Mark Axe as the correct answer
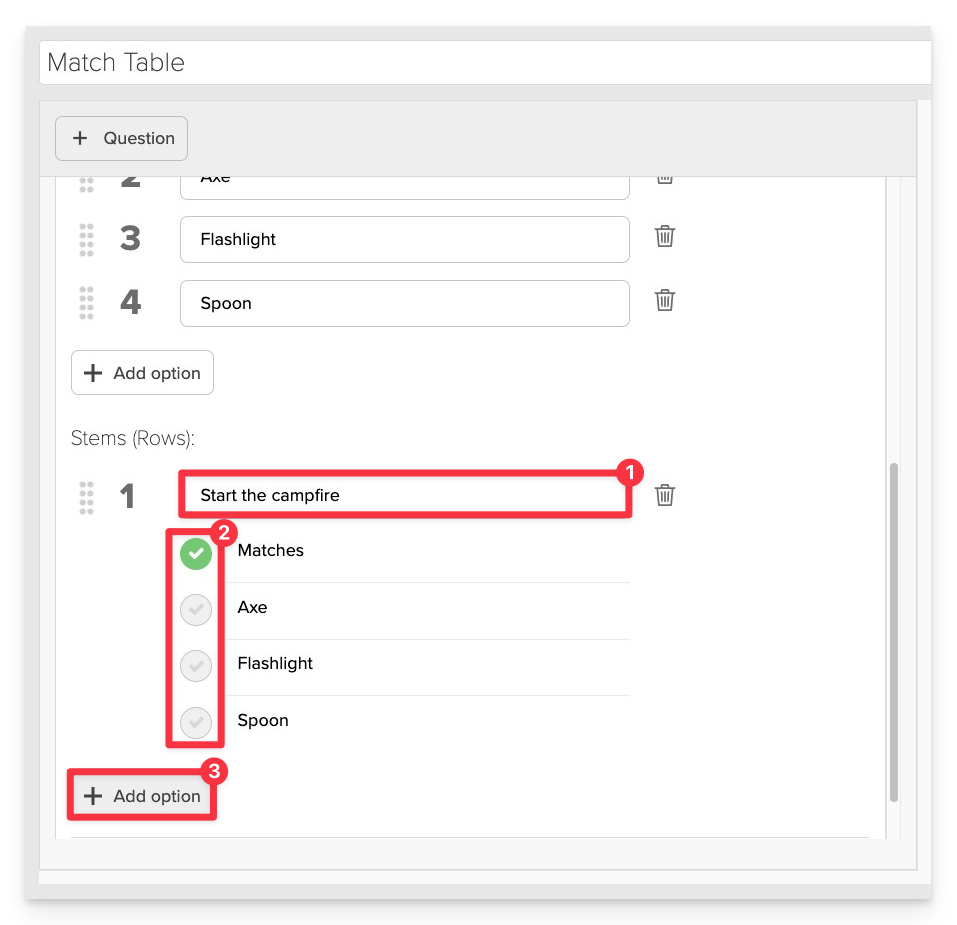The height and width of the screenshot is (925, 957). 196,610
